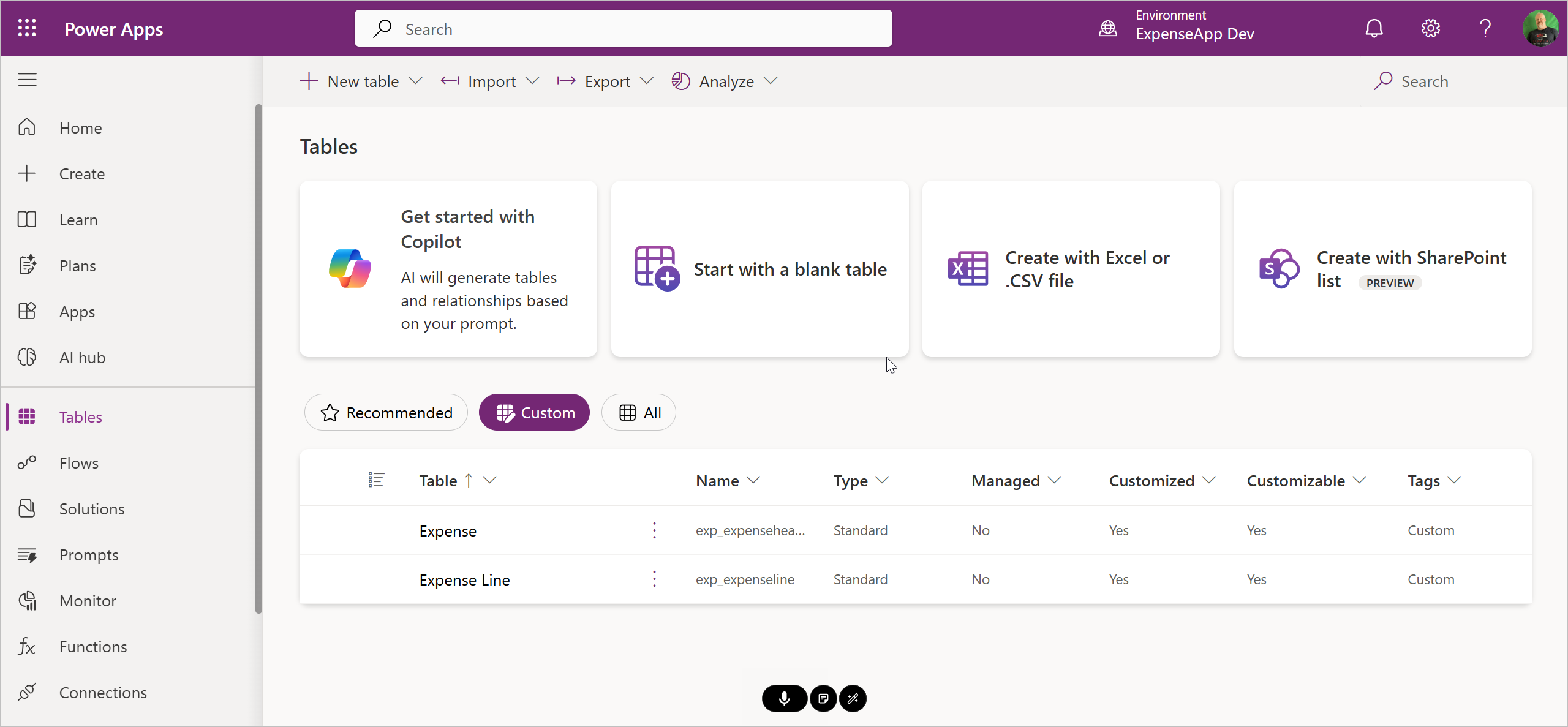This screenshot has width=1568, height=727.
Task: Open more options for Expense Line row
Action: pos(654,579)
